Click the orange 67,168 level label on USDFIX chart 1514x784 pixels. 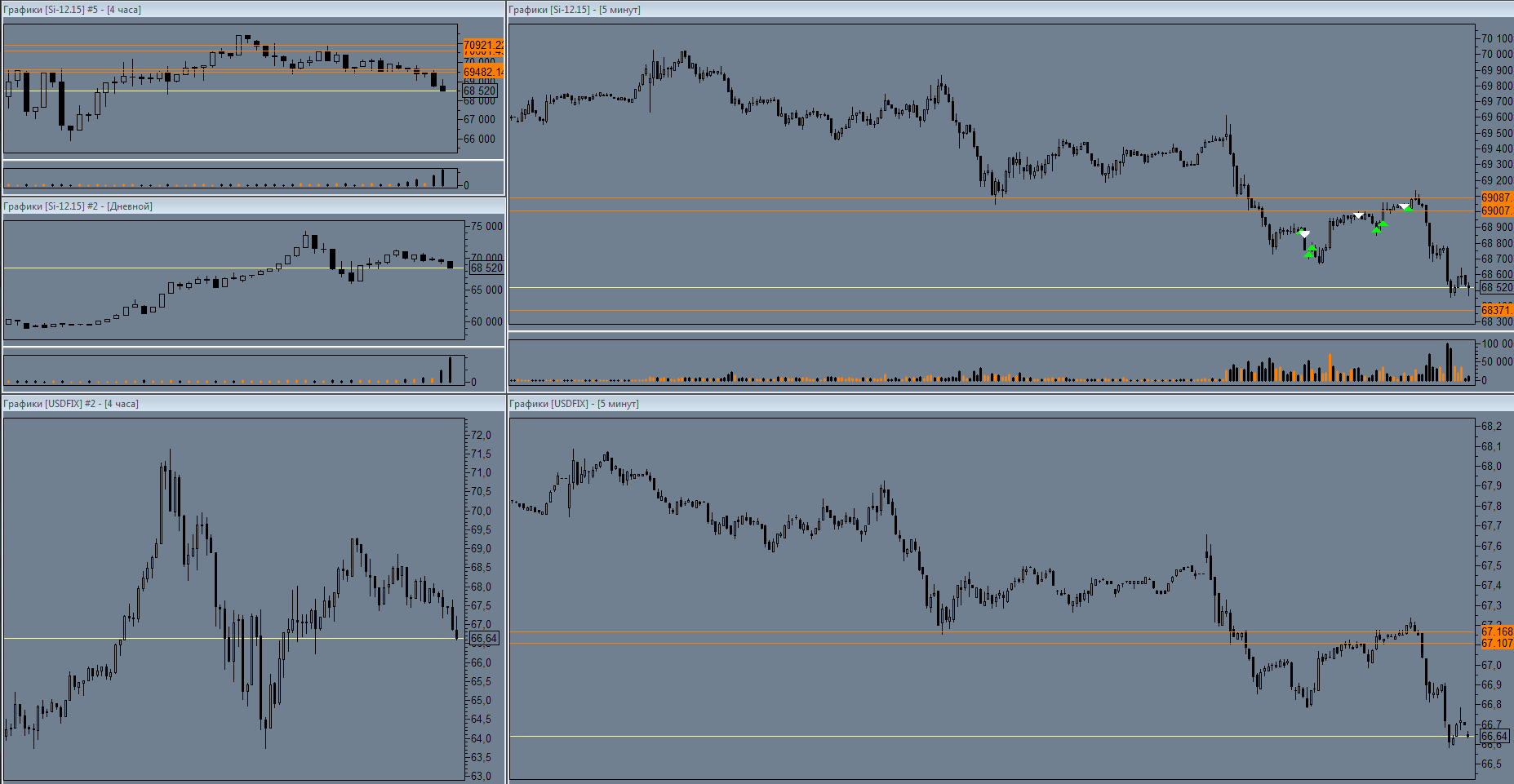1496,631
